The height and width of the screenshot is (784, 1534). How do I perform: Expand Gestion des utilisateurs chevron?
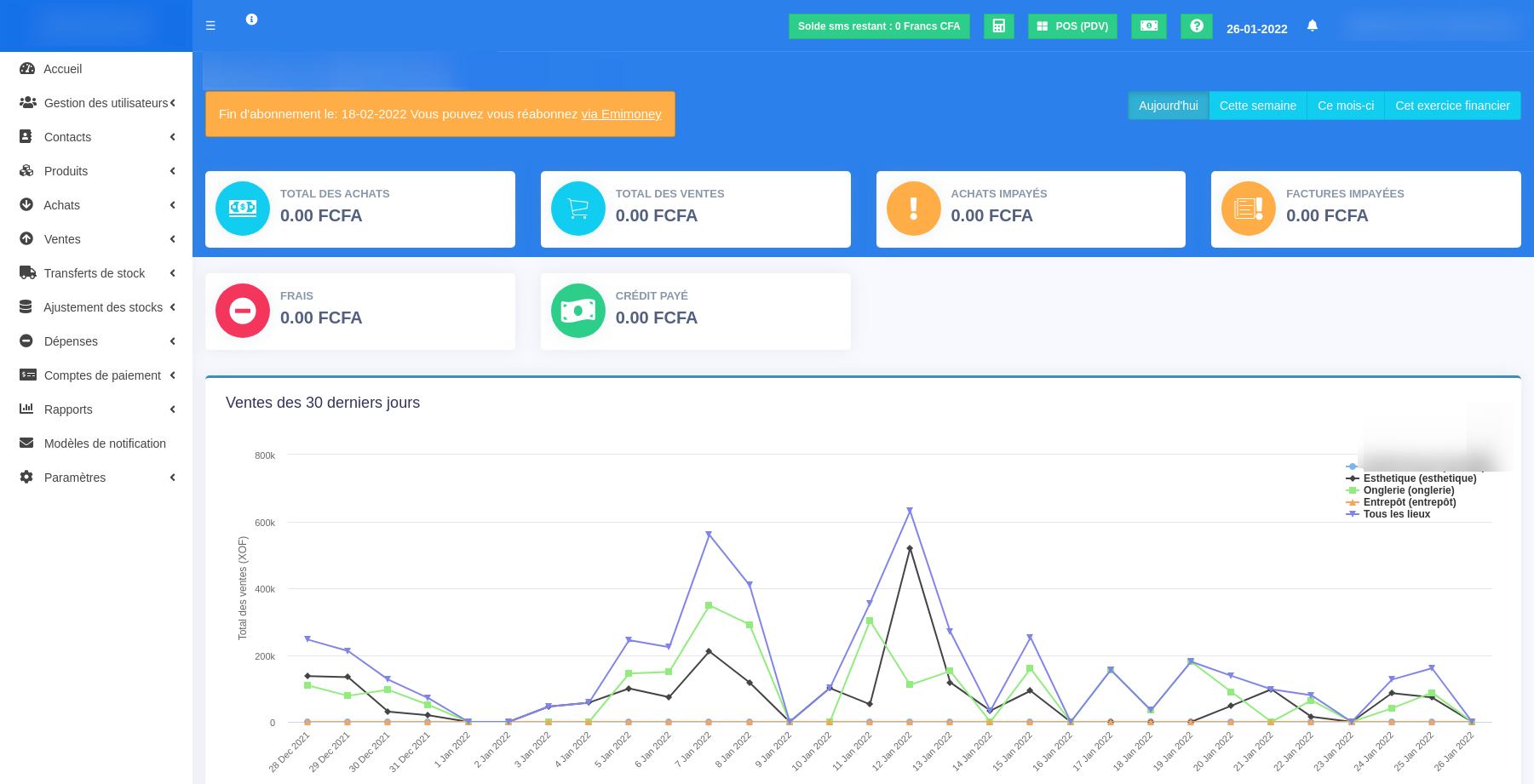point(173,102)
